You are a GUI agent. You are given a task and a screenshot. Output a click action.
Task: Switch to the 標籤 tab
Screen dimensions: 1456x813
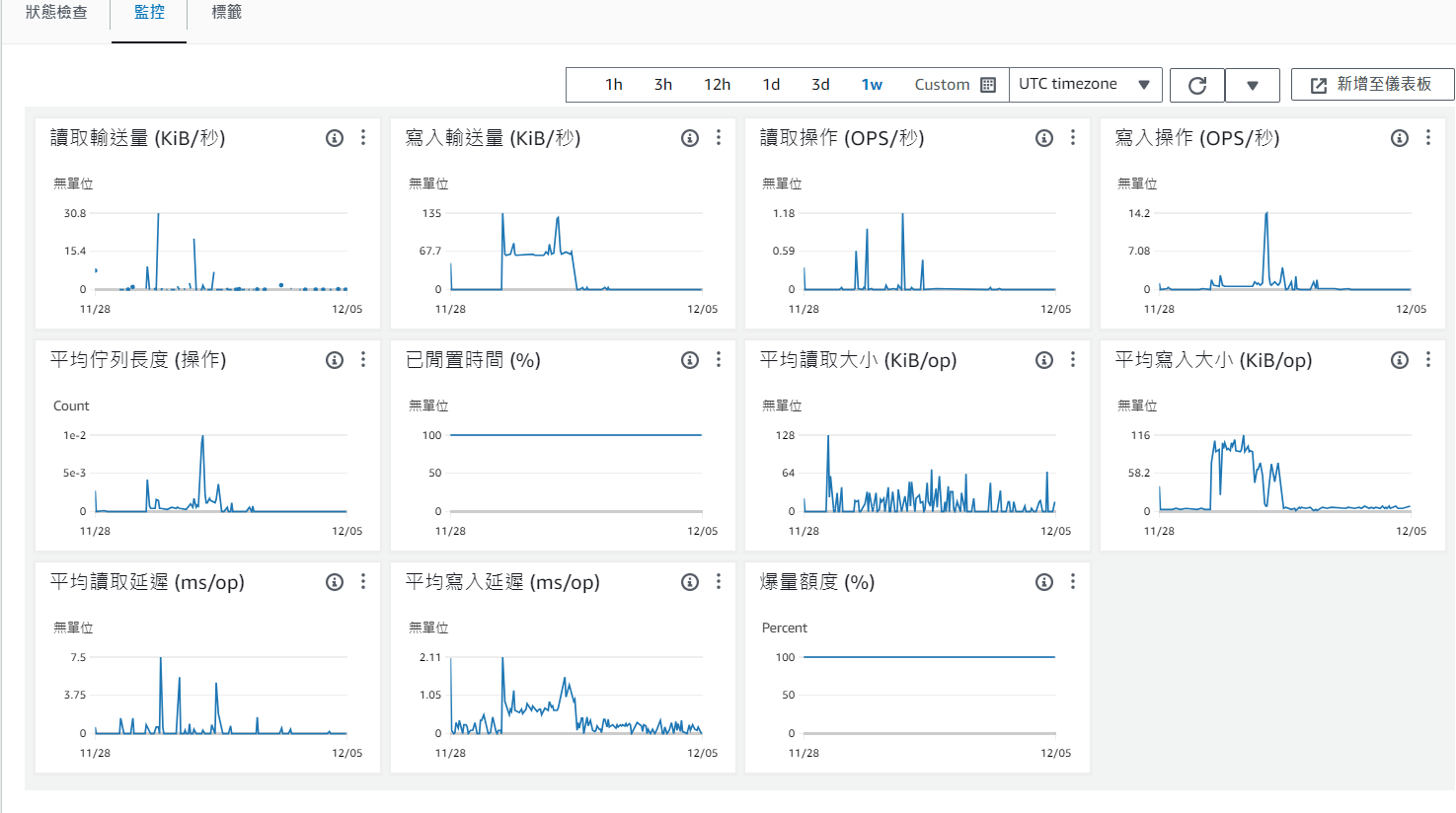[x=227, y=13]
